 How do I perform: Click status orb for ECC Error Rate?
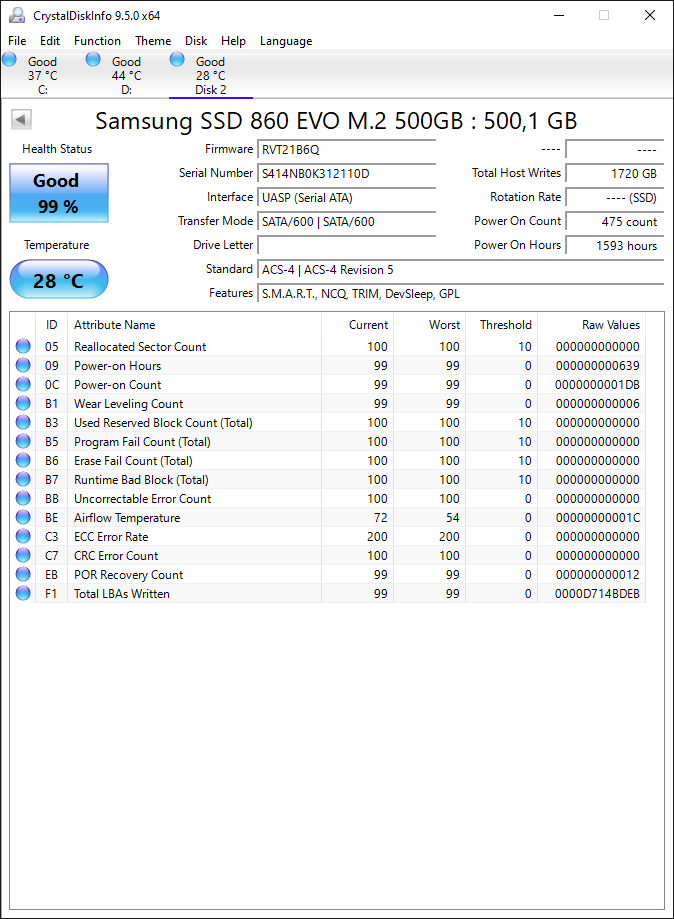point(23,536)
